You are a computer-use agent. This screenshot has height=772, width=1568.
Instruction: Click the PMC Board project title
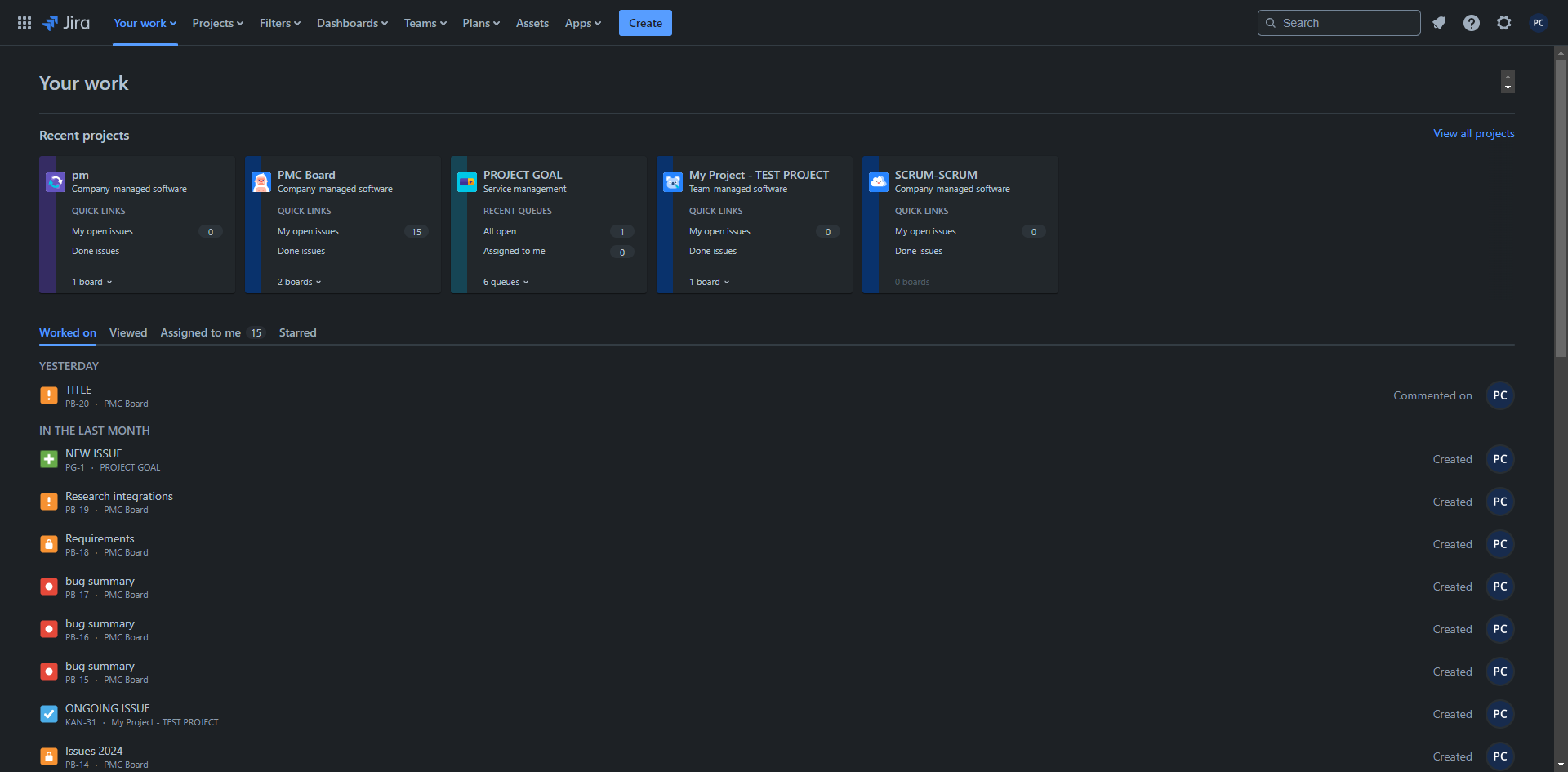point(306,175)
